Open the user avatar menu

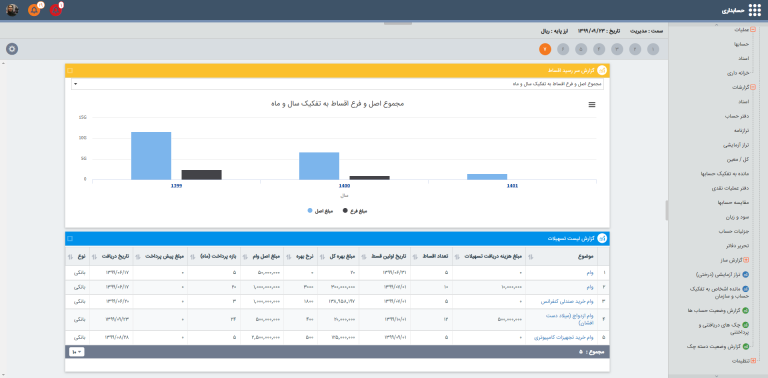[12, 10]
